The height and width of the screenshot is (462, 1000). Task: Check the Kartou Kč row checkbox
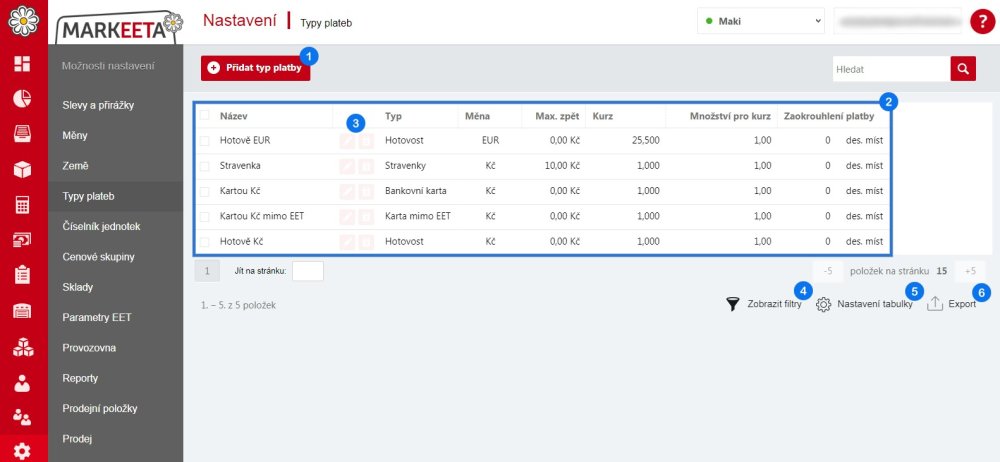[205, 191]
